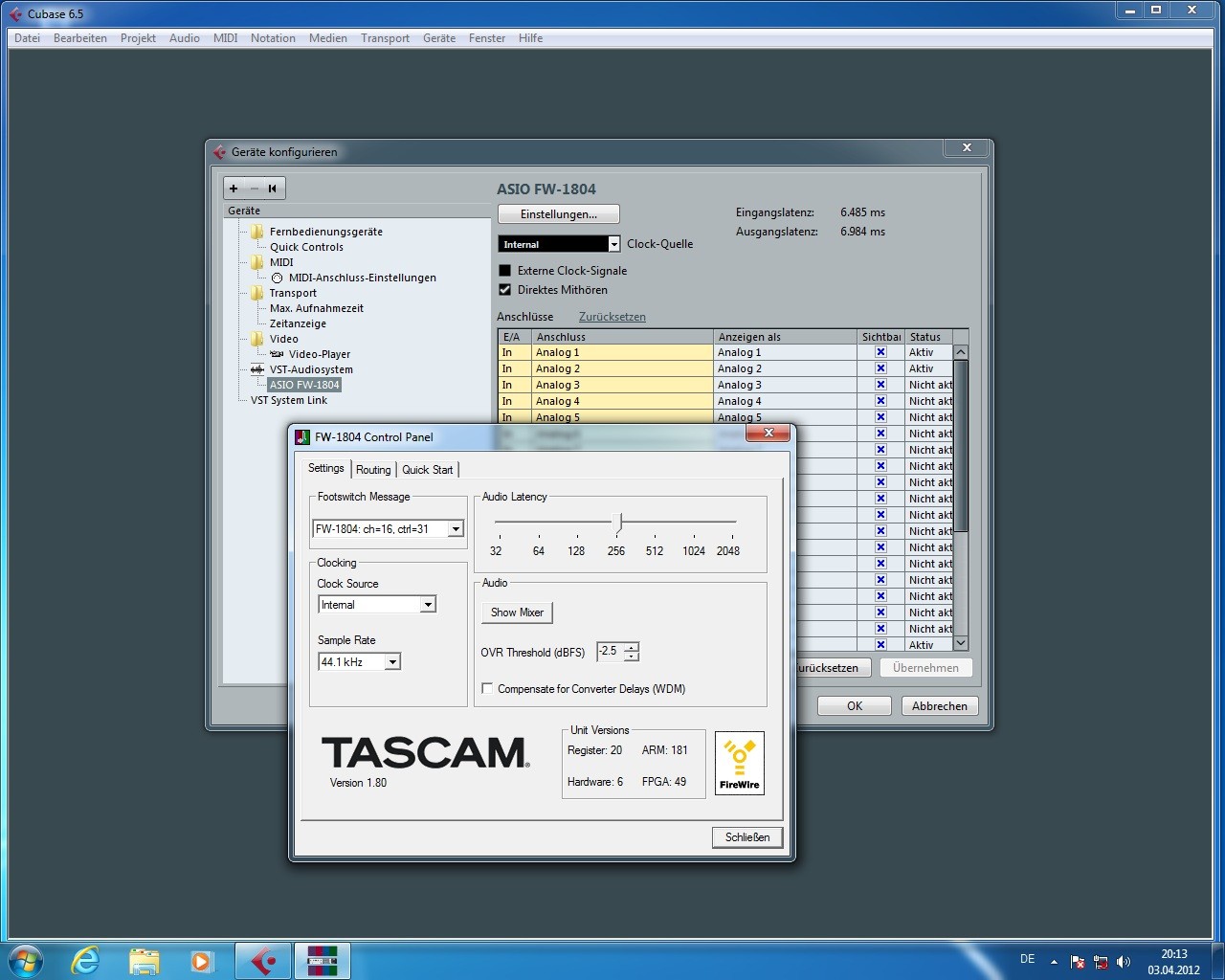Click the Fernbedienungsgeräte folder icon
The image size is (1225, 980).
pos(257,232)
